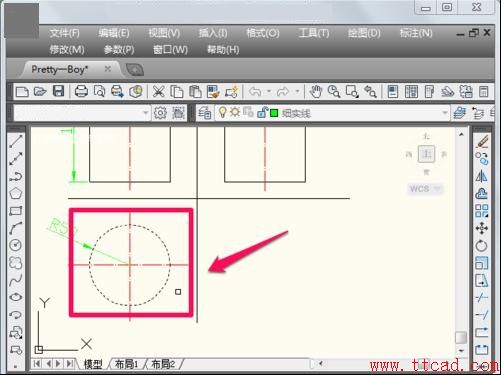Screen dimensions: 501x375
Task: Expand the WCS coordinate dropdown
Action: 438,189
